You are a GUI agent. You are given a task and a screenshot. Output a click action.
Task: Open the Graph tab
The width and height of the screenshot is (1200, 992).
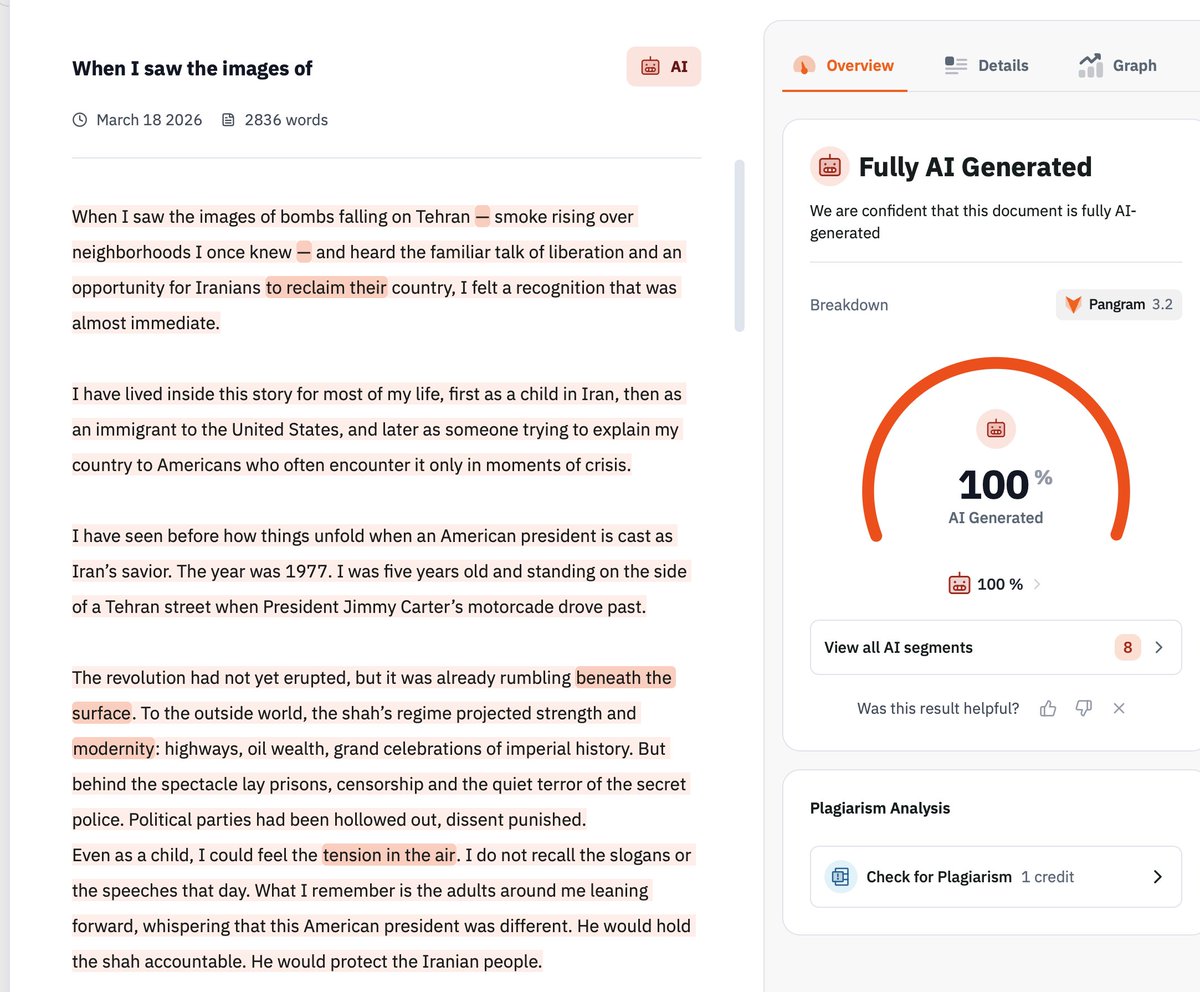pyautogui.click(x=1118, y=66)
